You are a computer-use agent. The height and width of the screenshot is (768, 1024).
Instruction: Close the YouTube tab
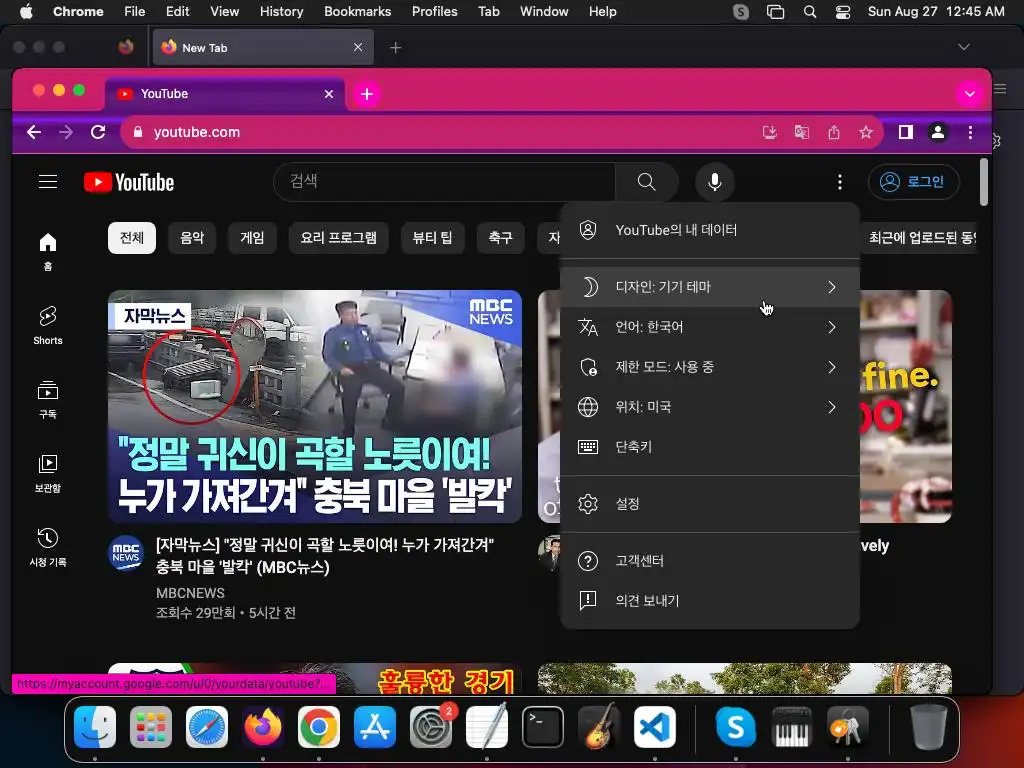[328, 94]
